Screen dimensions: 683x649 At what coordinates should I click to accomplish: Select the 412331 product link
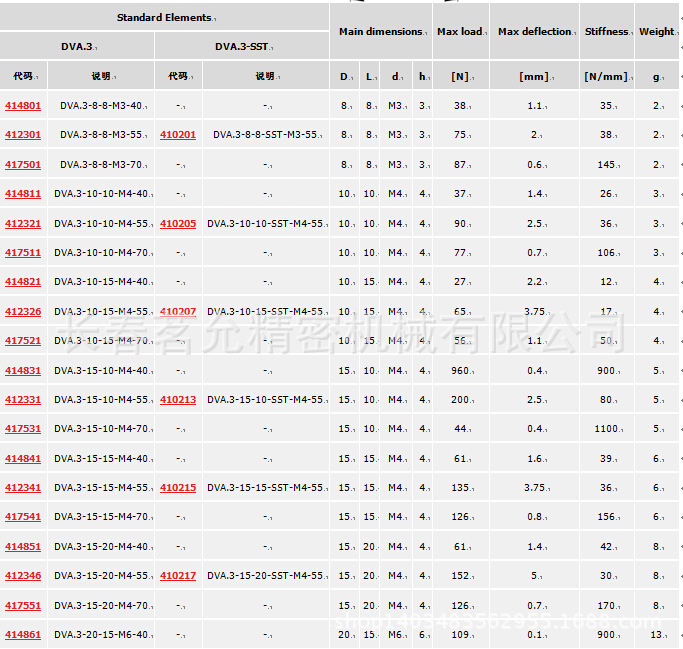pos(23,400)
